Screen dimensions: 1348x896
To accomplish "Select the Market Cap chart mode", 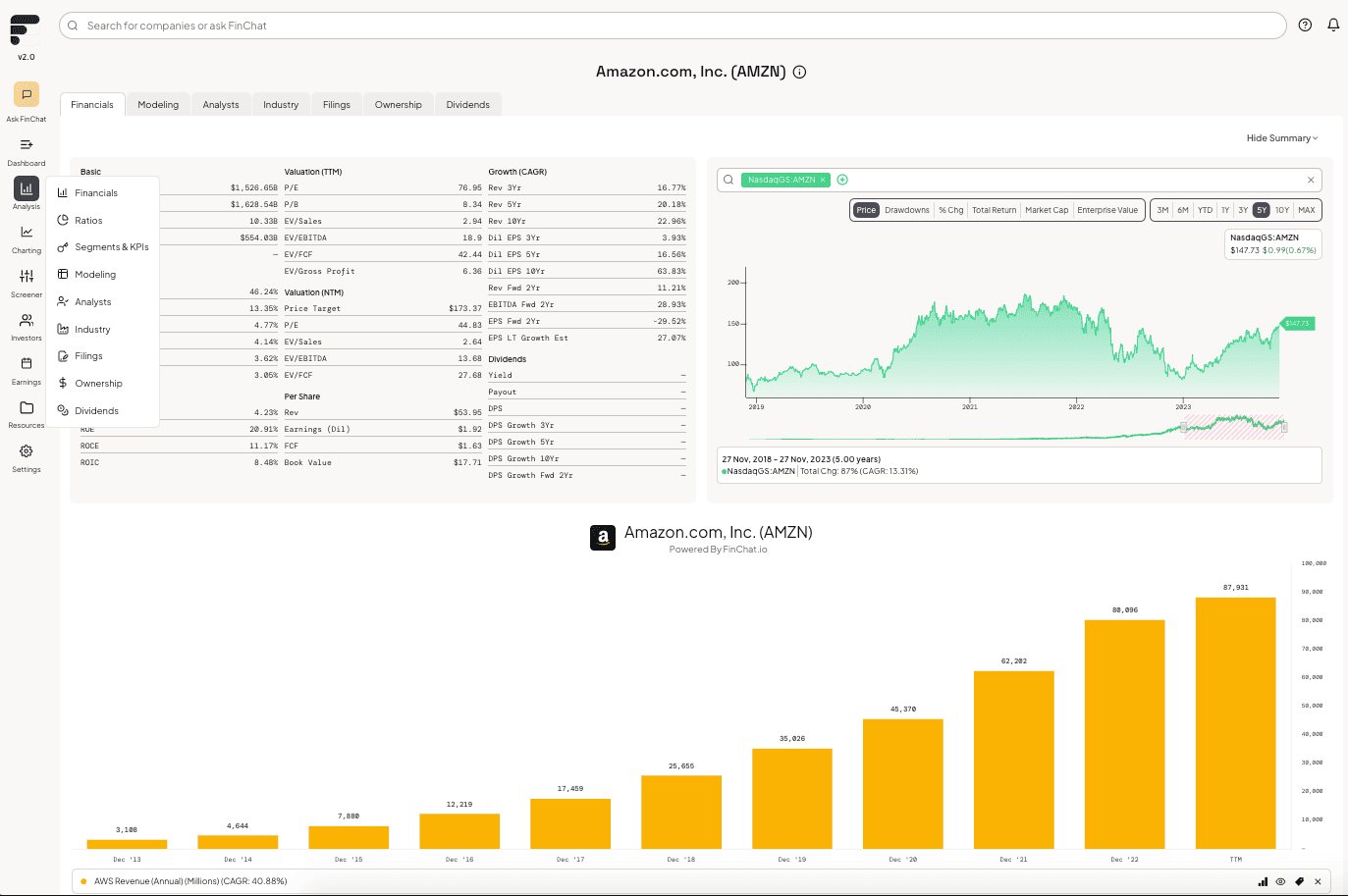I will (1047, 210).
